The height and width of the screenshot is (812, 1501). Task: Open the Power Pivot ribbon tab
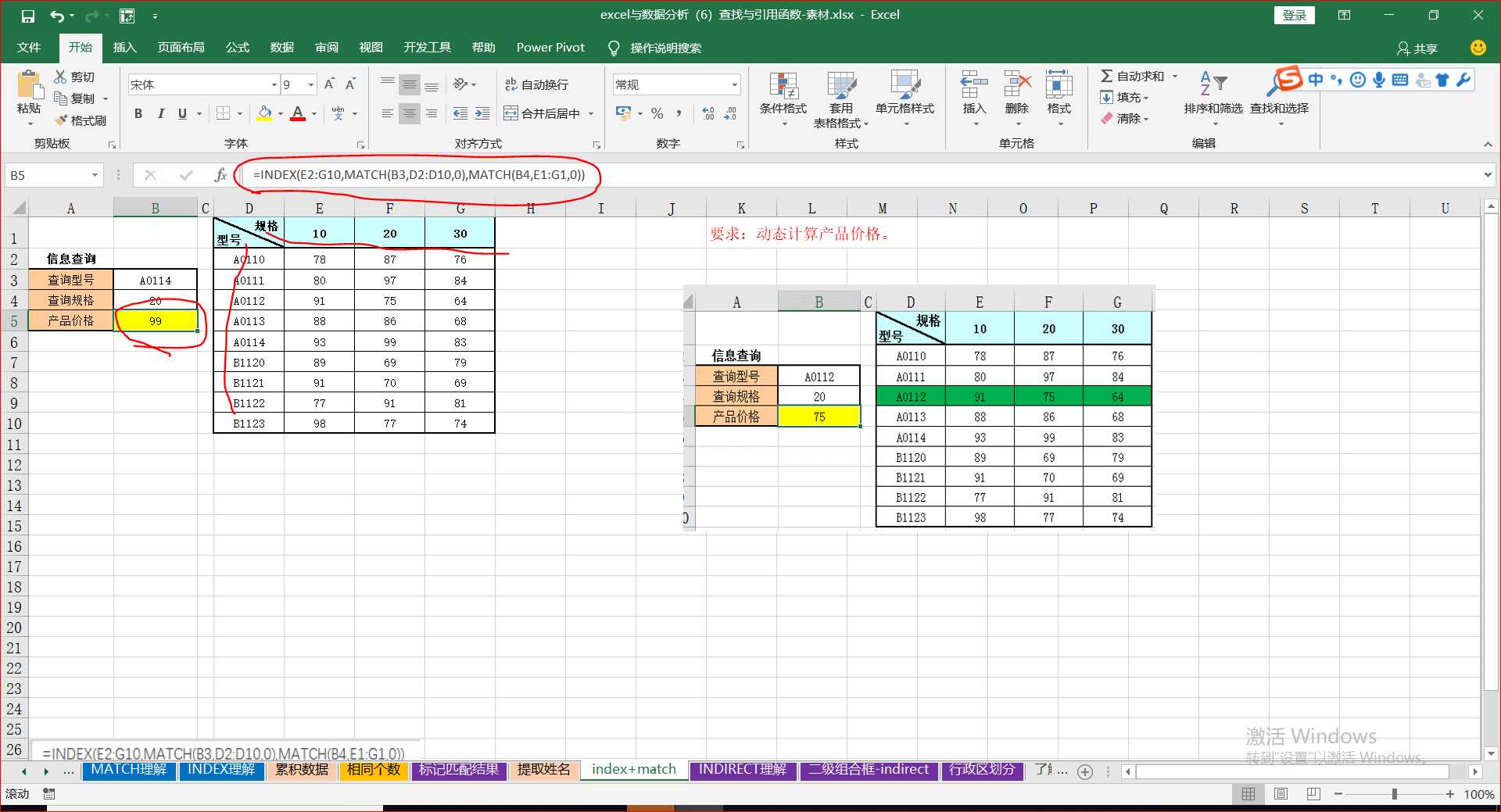pyautogui.click(x=550, y=48)
